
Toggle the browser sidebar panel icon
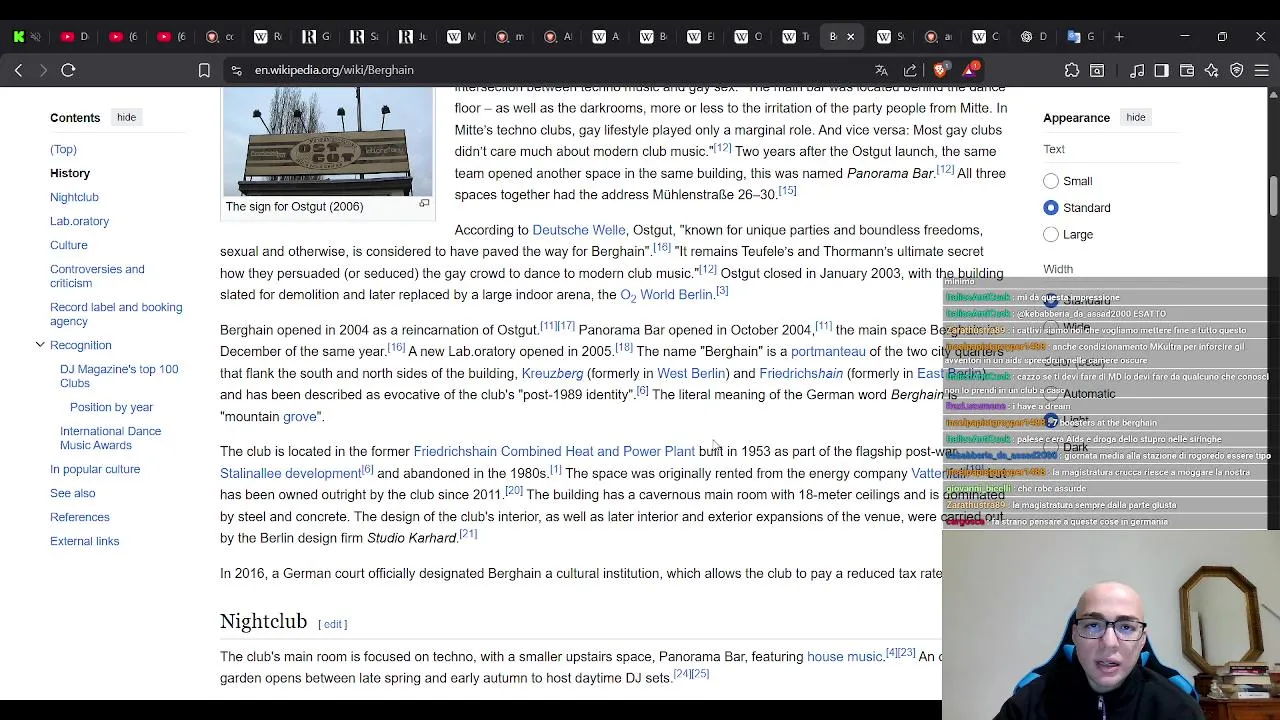[1161, 70]
